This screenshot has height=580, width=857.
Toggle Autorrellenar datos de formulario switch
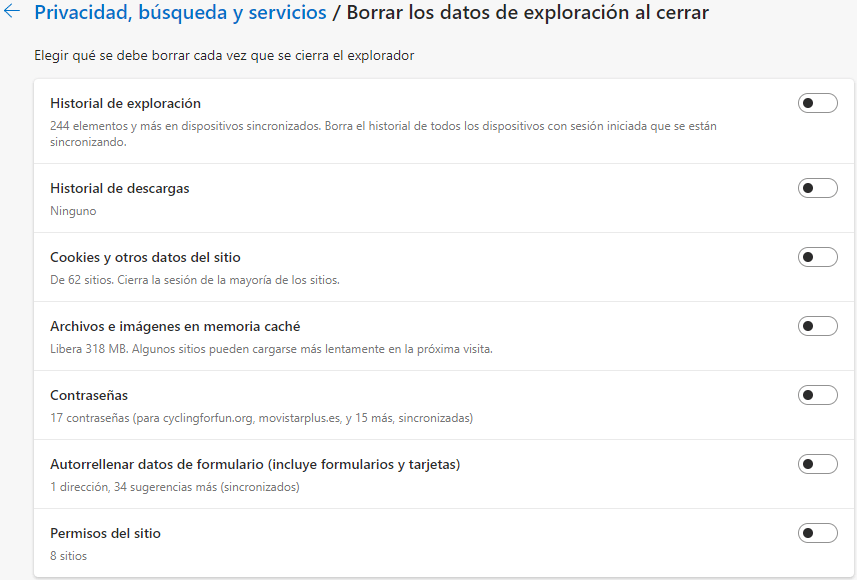817,464
